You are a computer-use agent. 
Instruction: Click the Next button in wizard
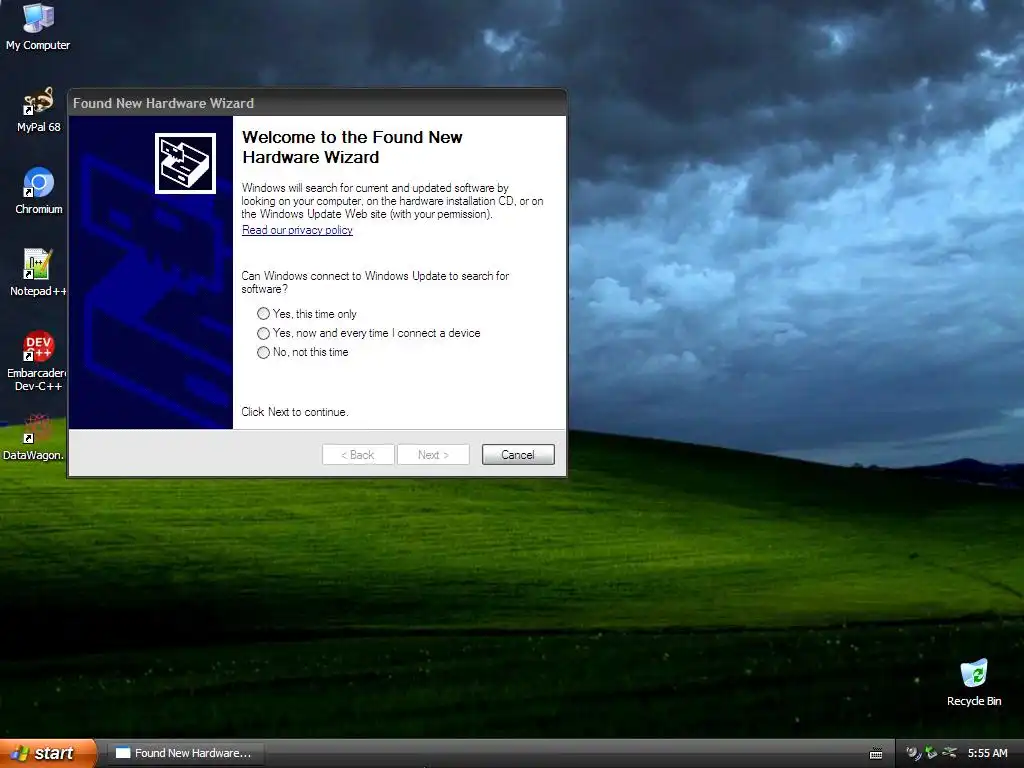point(433,455)
